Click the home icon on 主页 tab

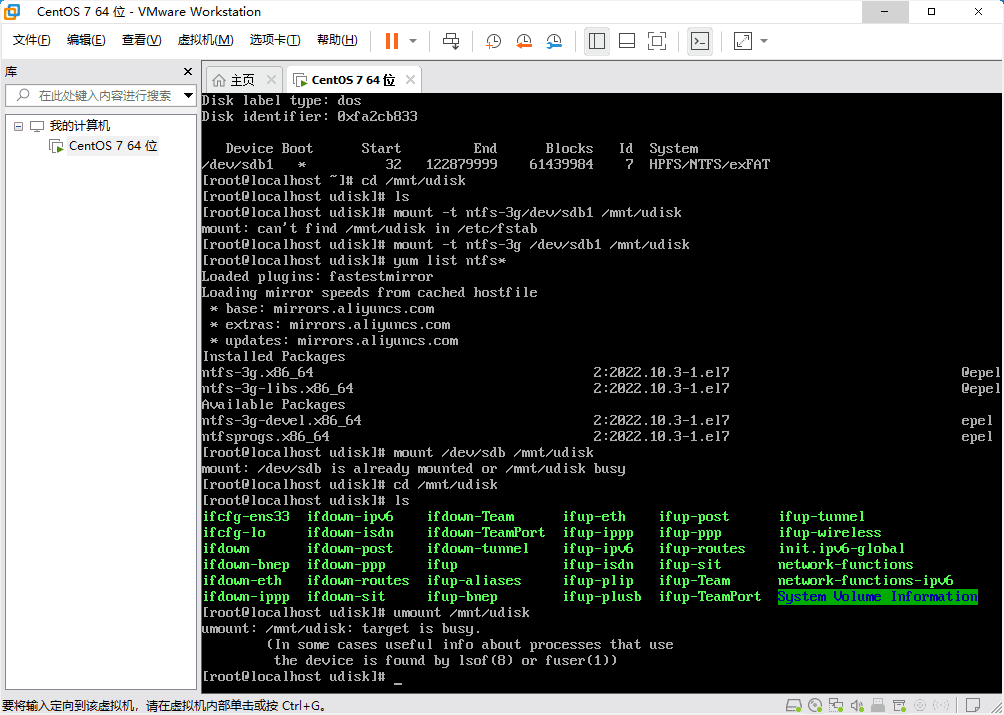[x=219, y=80]
